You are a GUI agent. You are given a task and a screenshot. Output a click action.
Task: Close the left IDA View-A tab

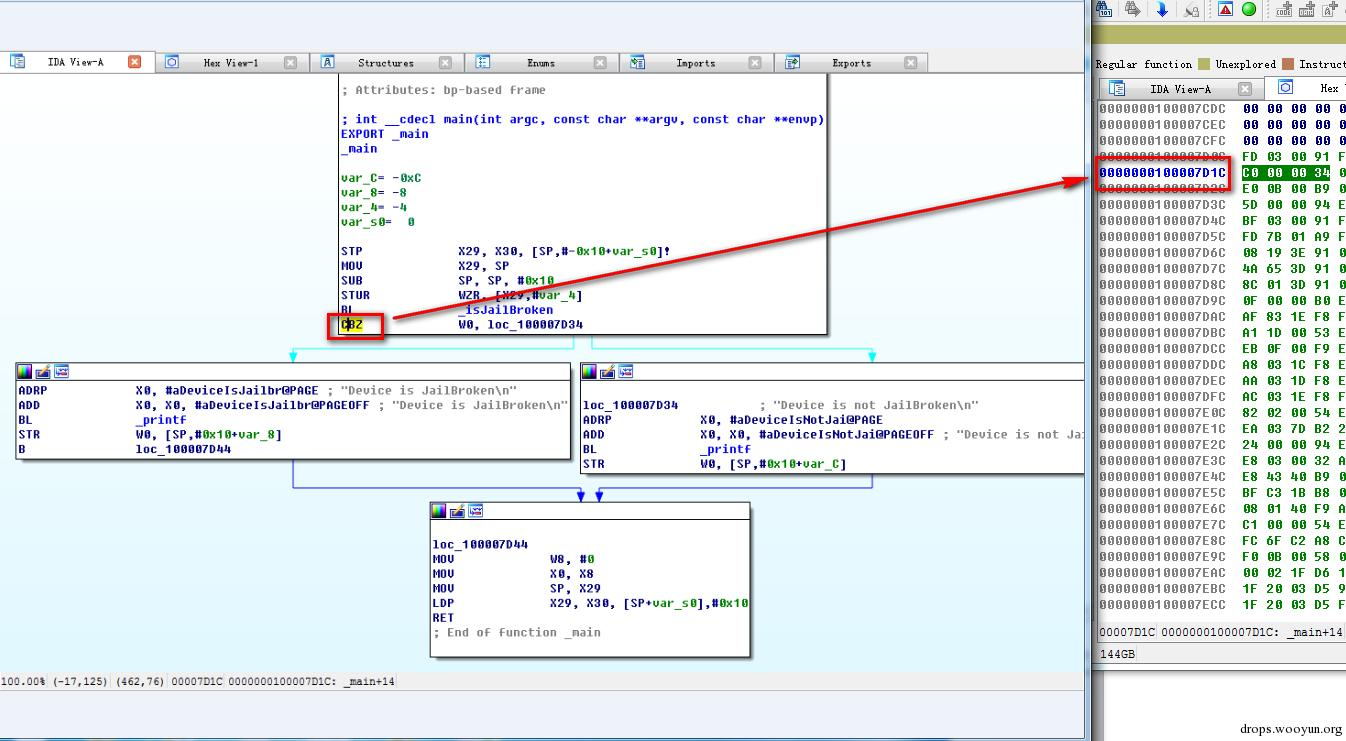pos(135,62)
